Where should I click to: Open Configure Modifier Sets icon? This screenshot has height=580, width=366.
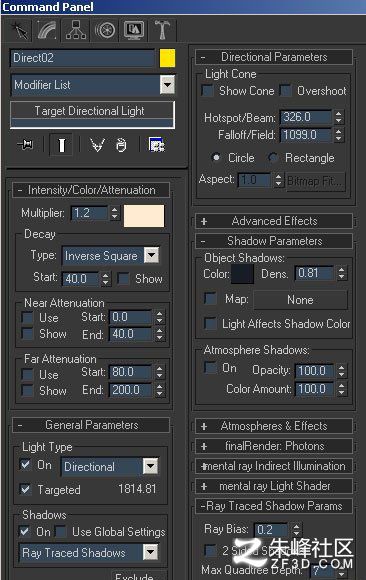[157, 145]
